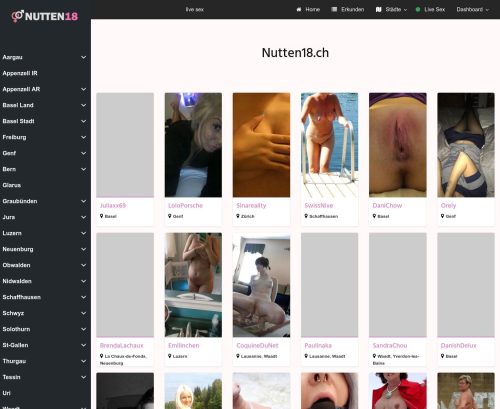Click the Erkunden list icon
This screenshot has width=500, height=409.
[334, 9]
